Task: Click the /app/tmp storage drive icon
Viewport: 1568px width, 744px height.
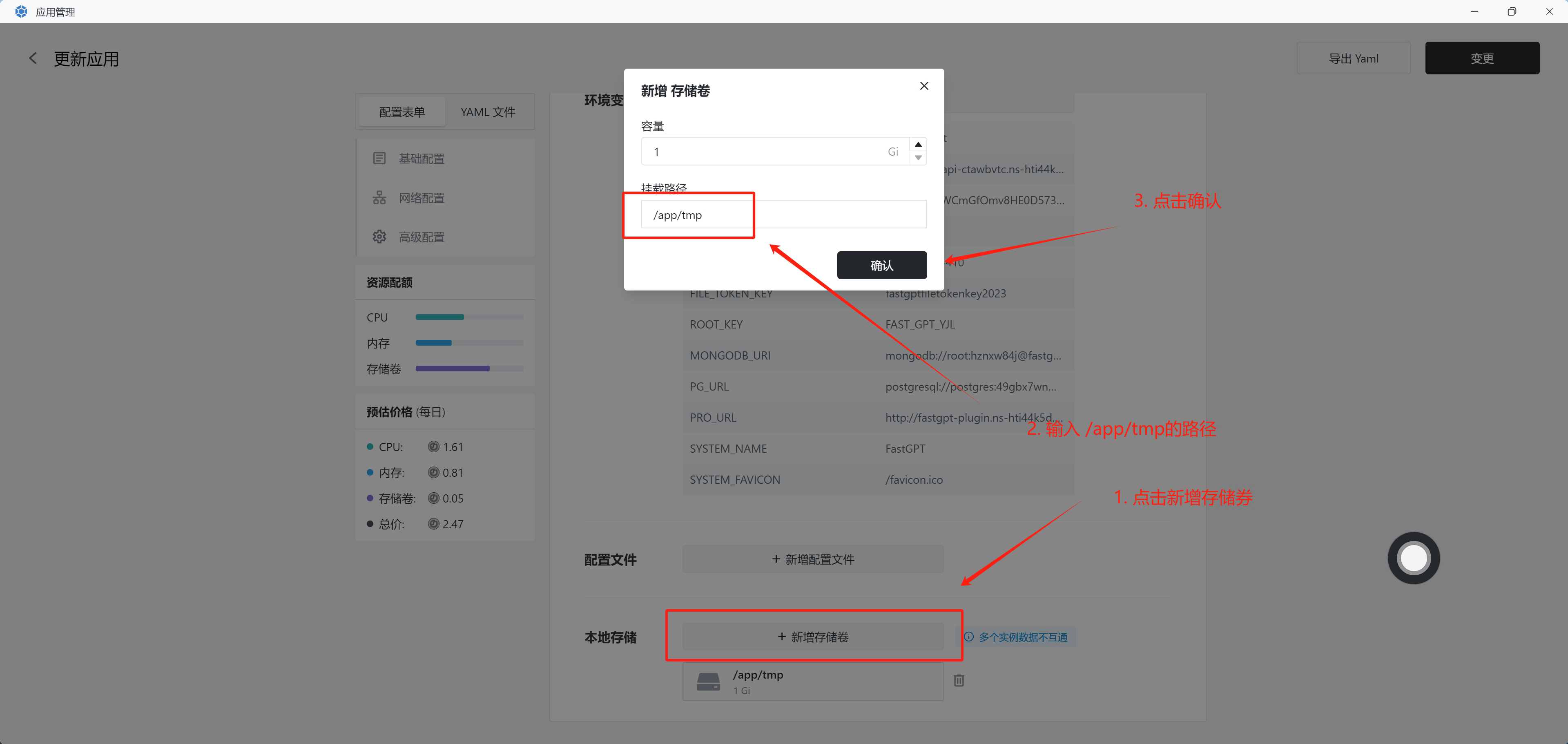Action: [x=708, y=682]
